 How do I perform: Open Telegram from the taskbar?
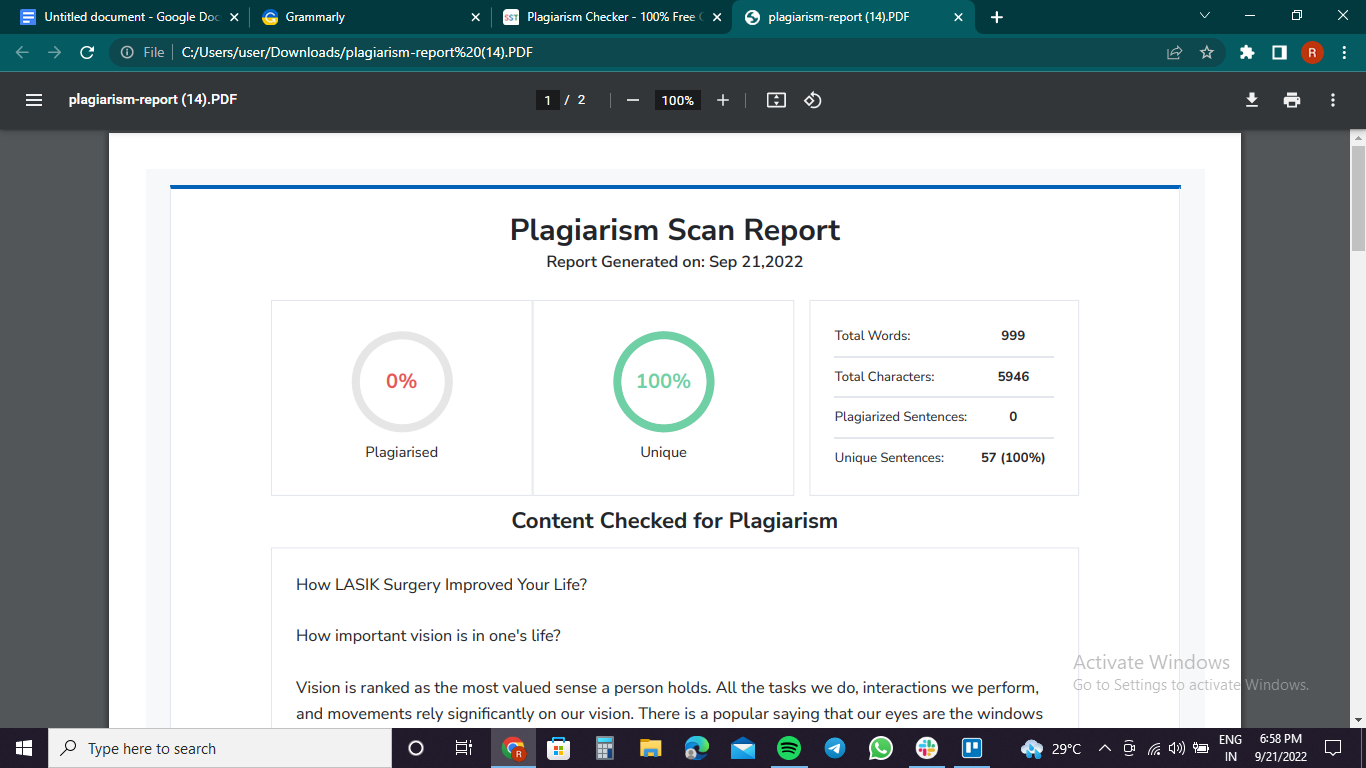pyautogui.click(x=834, y=748)
